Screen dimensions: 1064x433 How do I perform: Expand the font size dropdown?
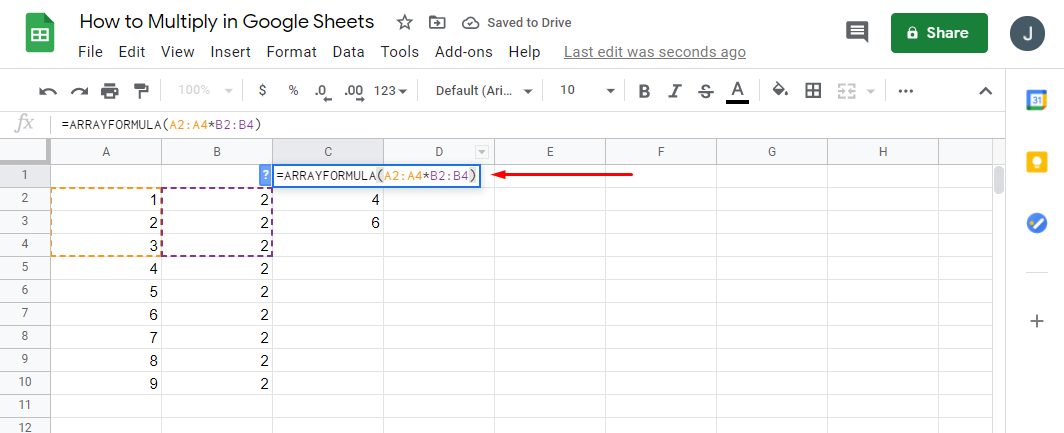tap(587, 91)
